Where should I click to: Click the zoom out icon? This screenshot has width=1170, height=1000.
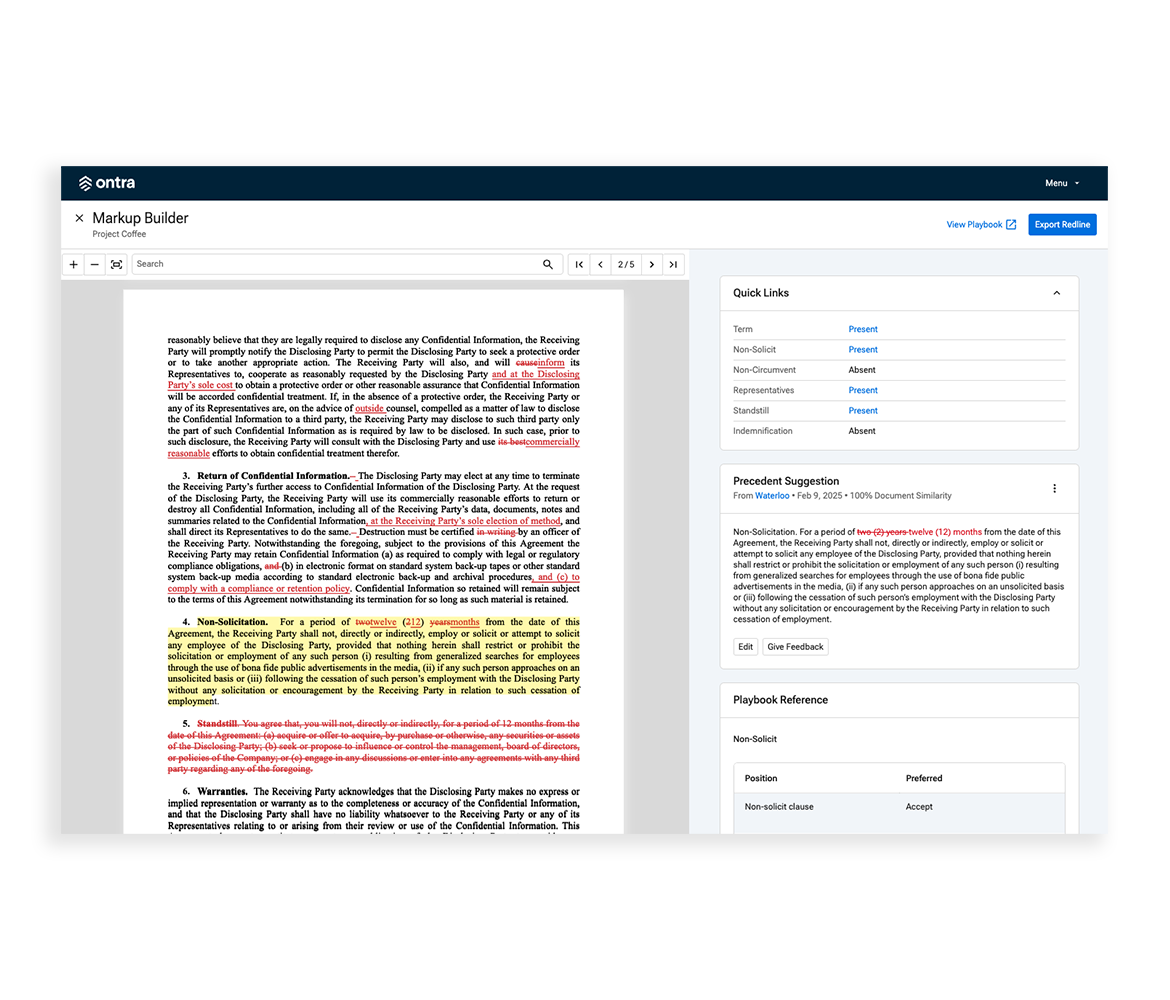(x=95, y=263)
